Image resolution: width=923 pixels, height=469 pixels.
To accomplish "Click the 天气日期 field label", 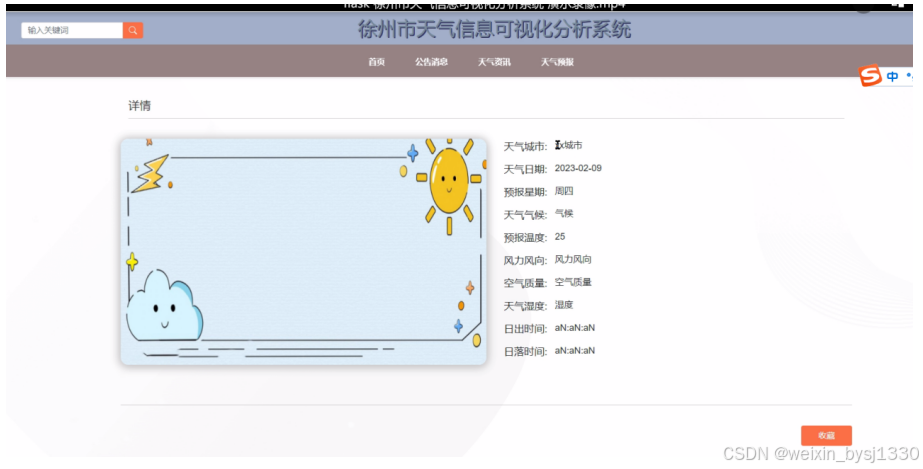I will (525, 169).
